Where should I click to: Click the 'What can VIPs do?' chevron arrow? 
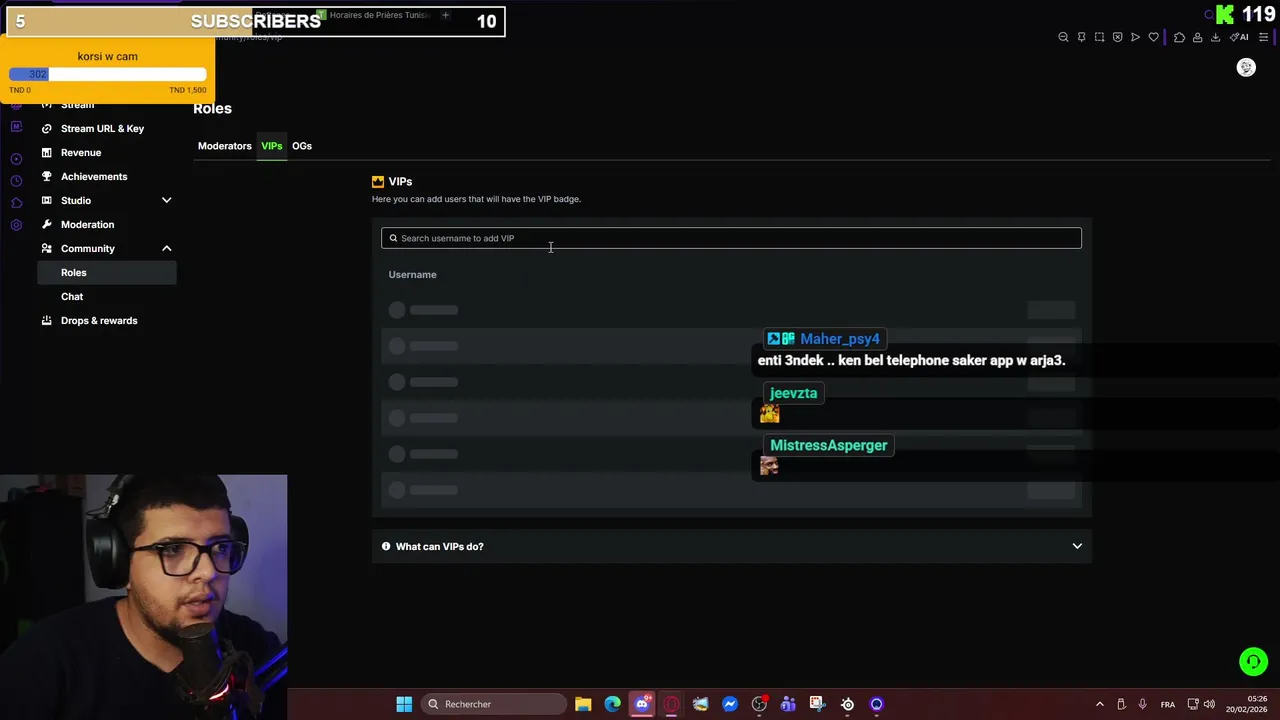point(1077,546)
